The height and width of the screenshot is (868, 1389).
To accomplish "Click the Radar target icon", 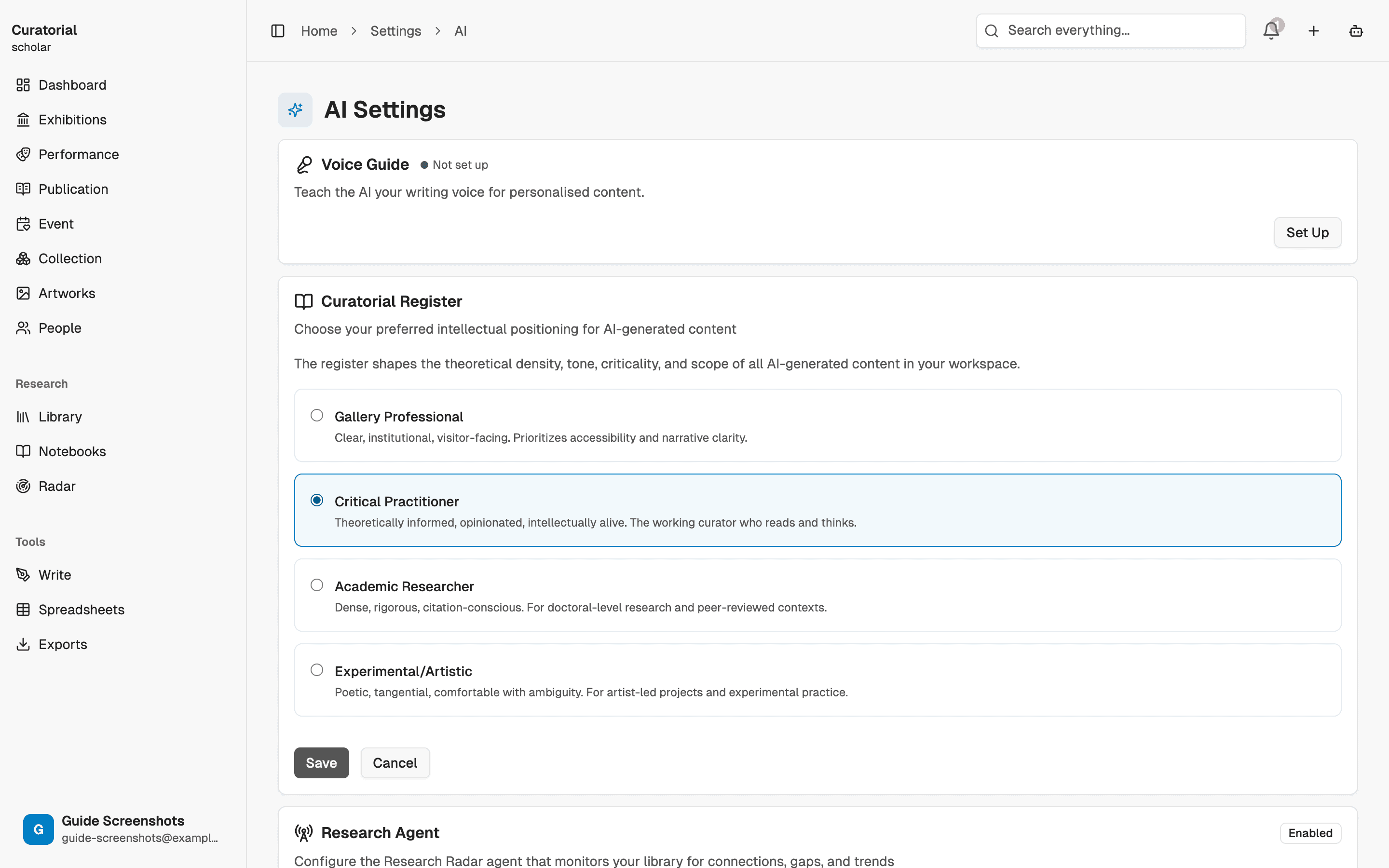I will click(x=23, y=486).
